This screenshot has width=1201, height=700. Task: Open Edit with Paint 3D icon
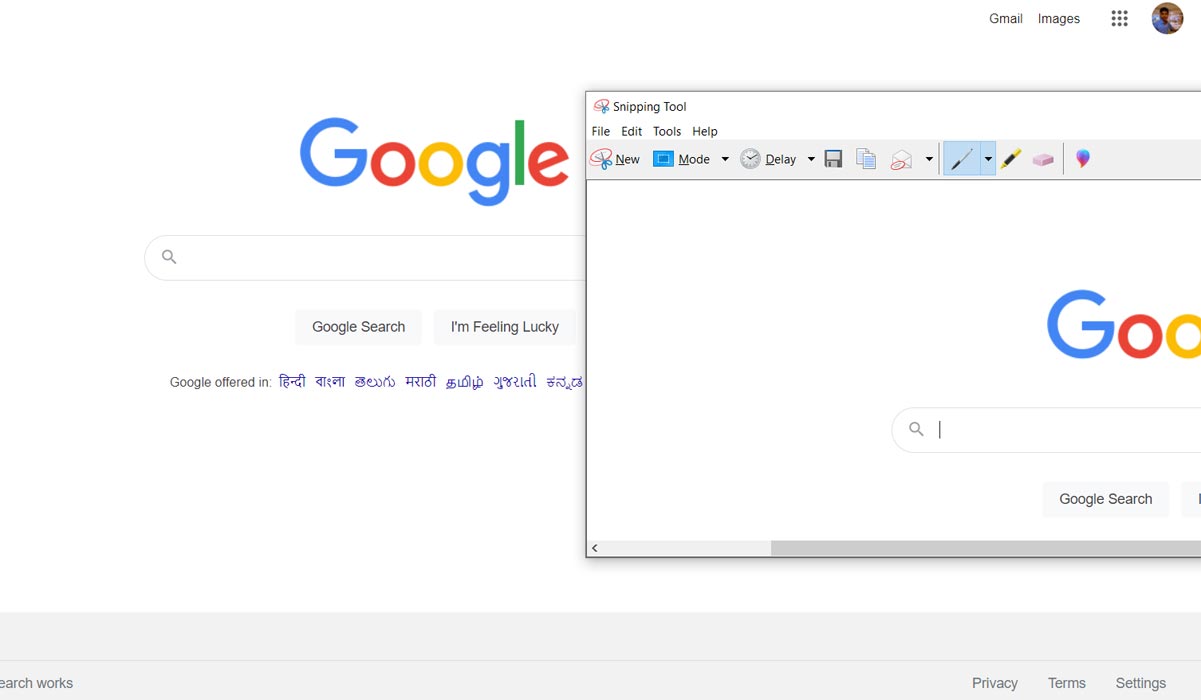point(1082,159)
